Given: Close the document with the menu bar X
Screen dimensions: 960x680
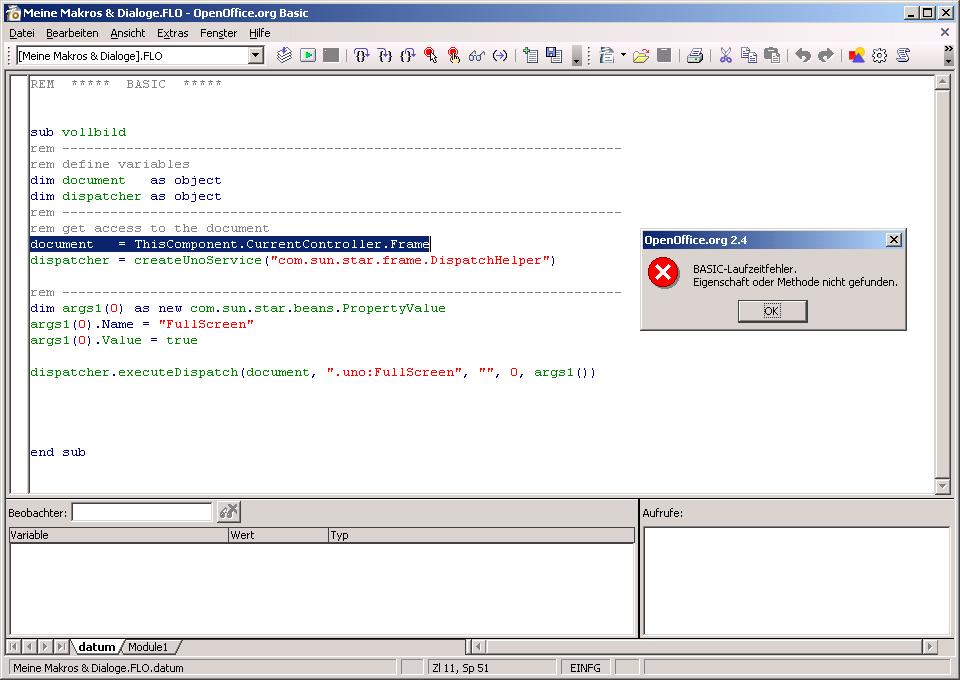Looking at the screenshot, I should (x=945, y=32).
